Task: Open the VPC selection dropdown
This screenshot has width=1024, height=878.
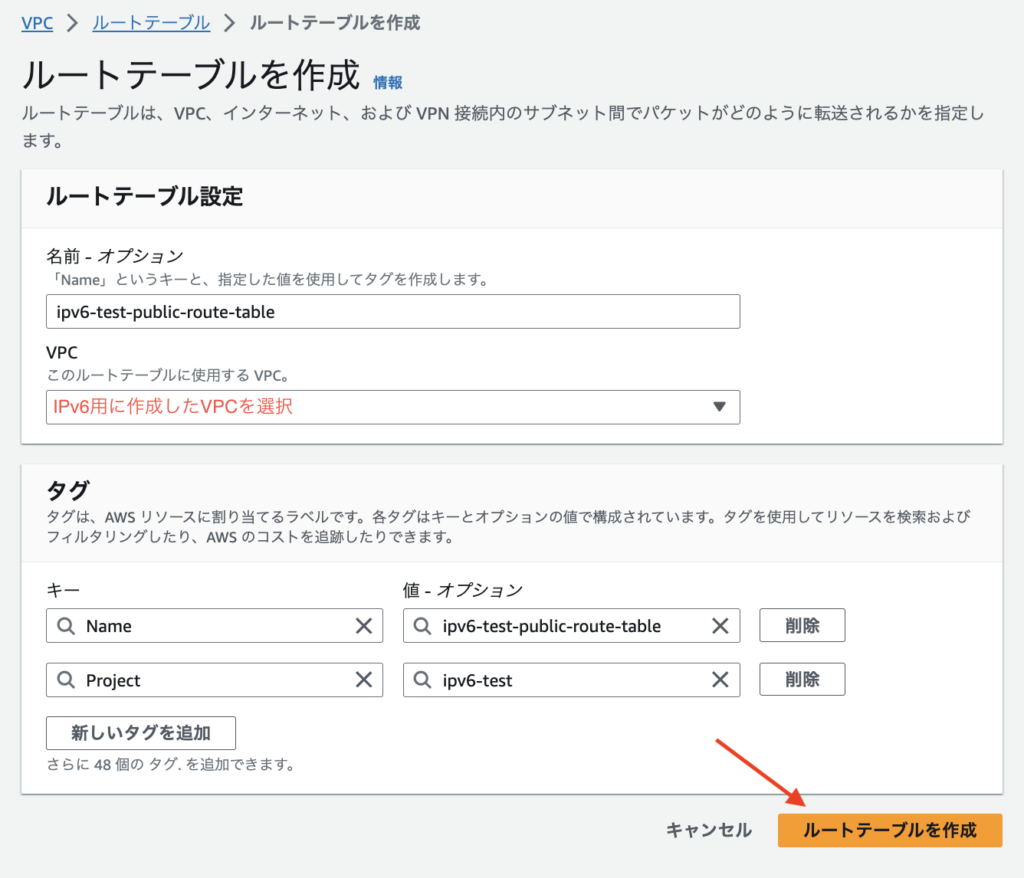Action: pyautogui.click(x=392, y=407)
